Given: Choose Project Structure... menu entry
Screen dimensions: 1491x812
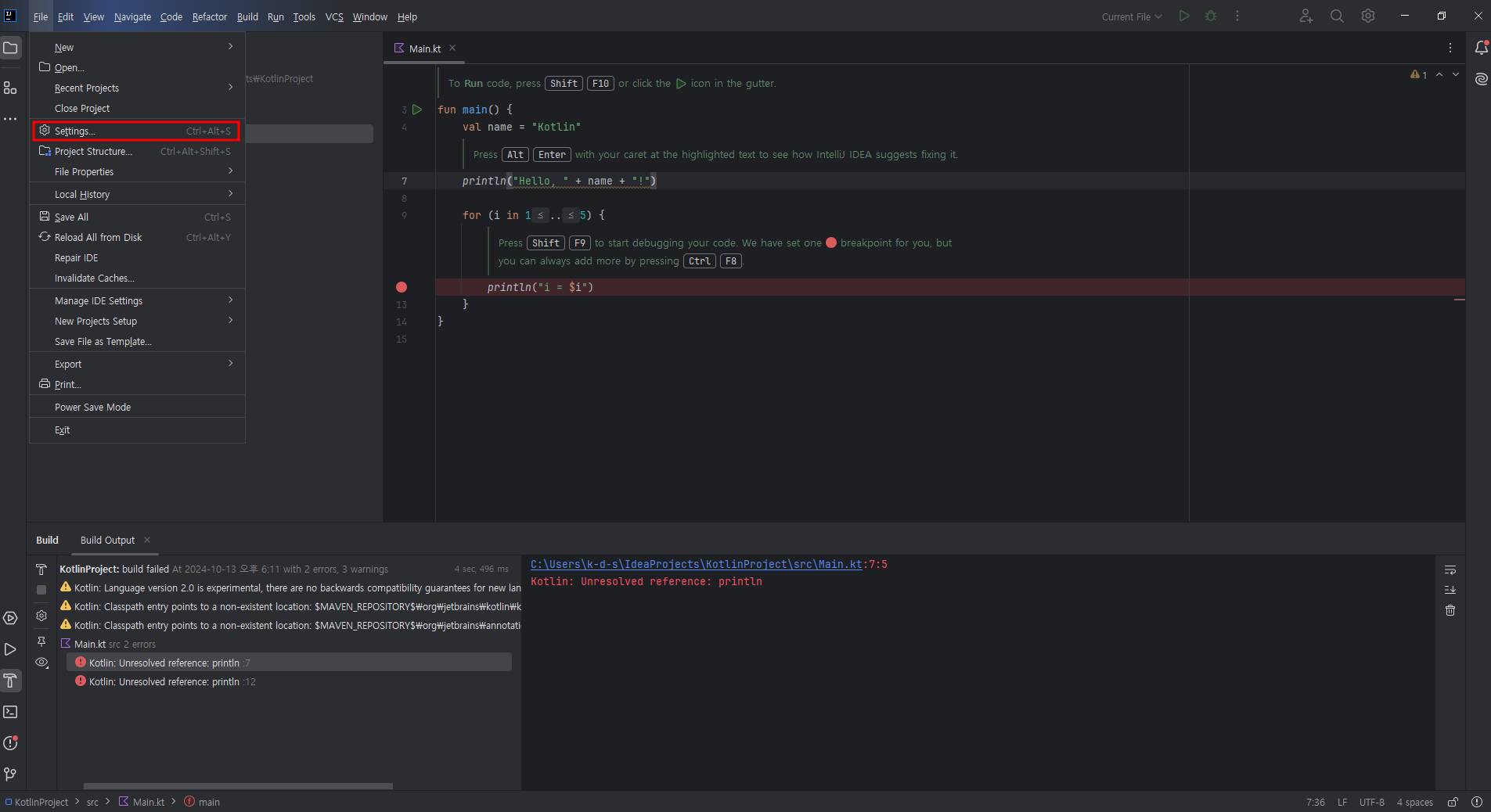Looking at the screenshot, I should pos(138,151).
